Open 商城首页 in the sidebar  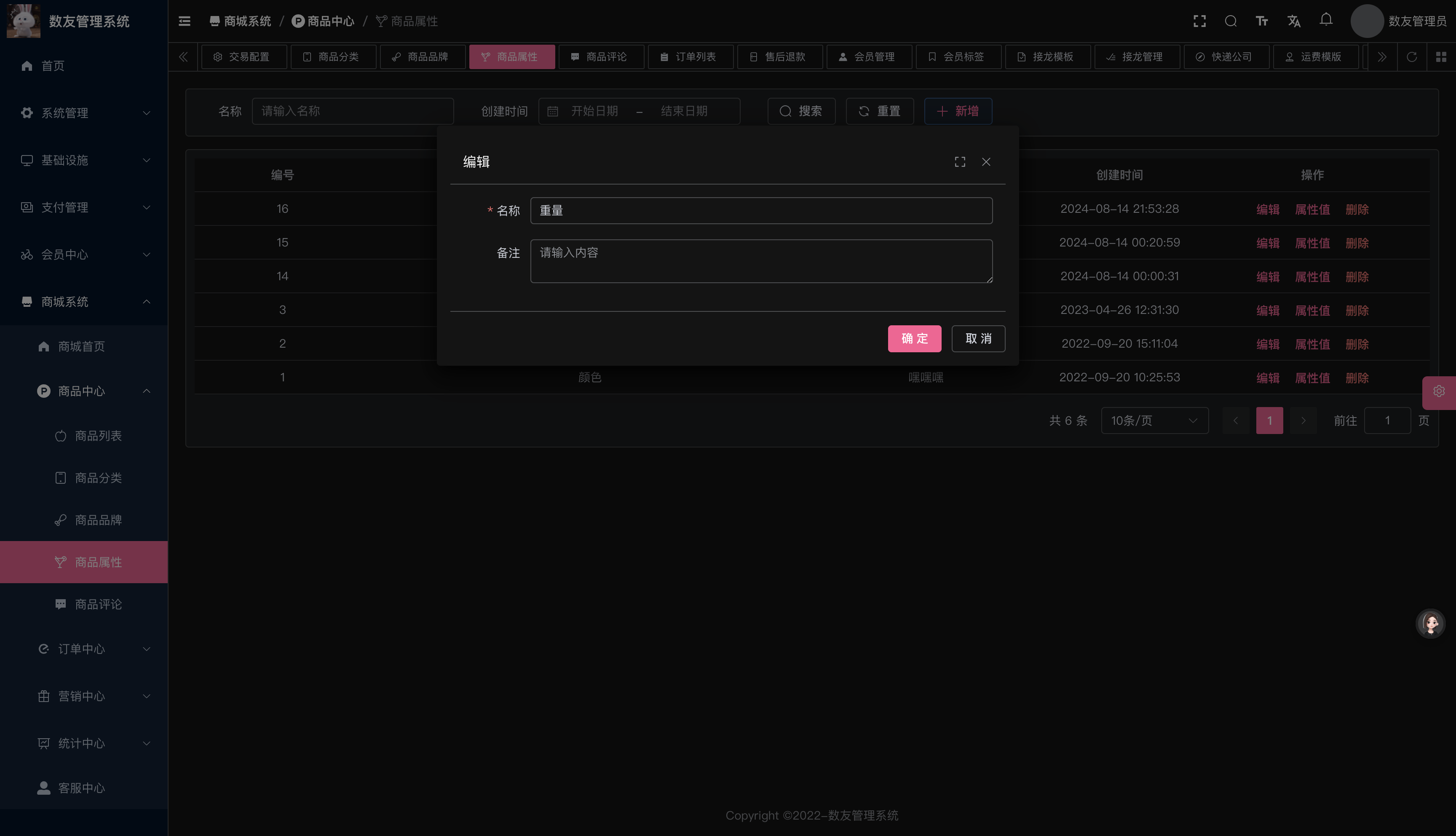84,346
